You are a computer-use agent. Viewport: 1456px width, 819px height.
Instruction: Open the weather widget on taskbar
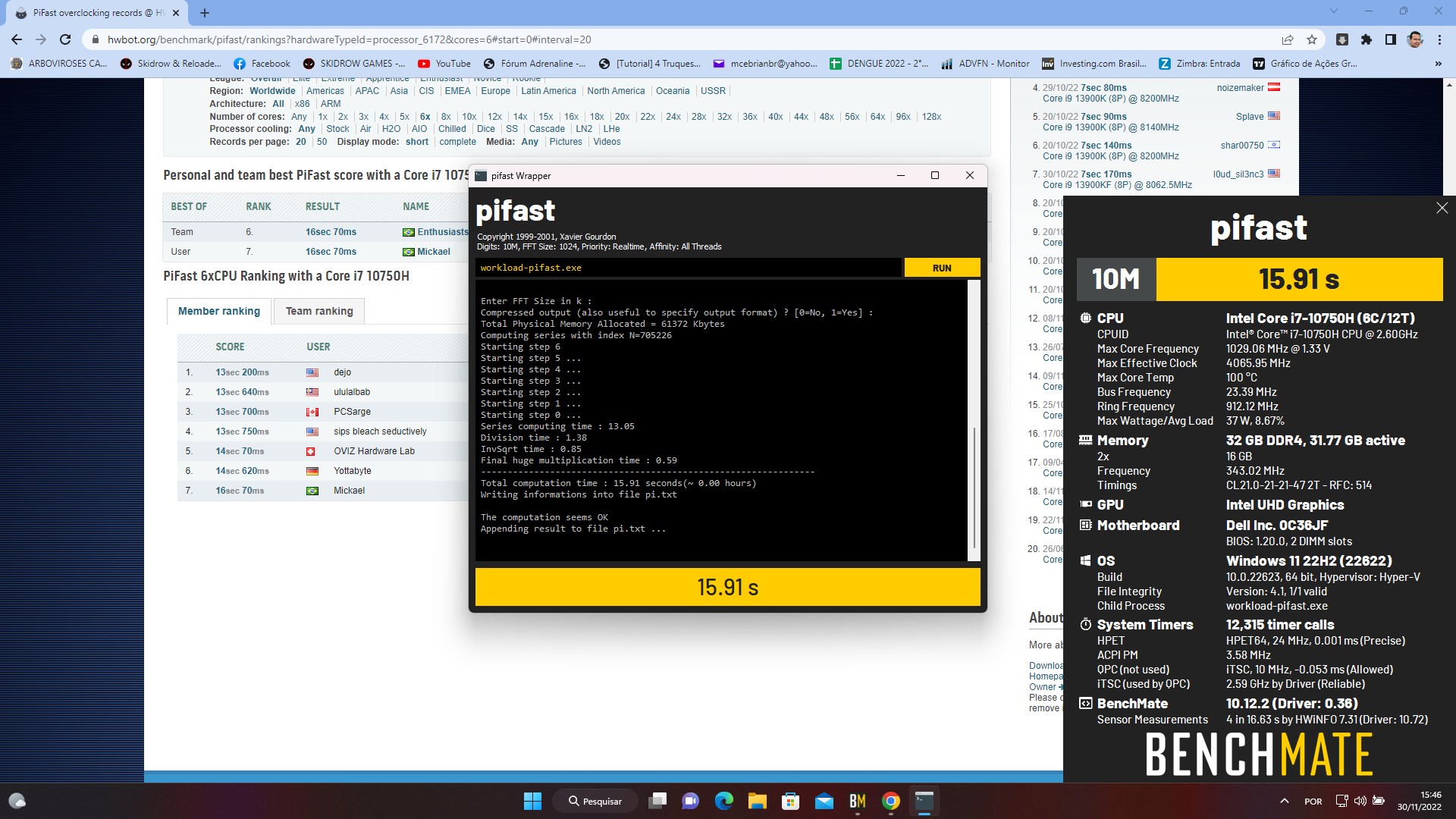[x=17, y=801]
